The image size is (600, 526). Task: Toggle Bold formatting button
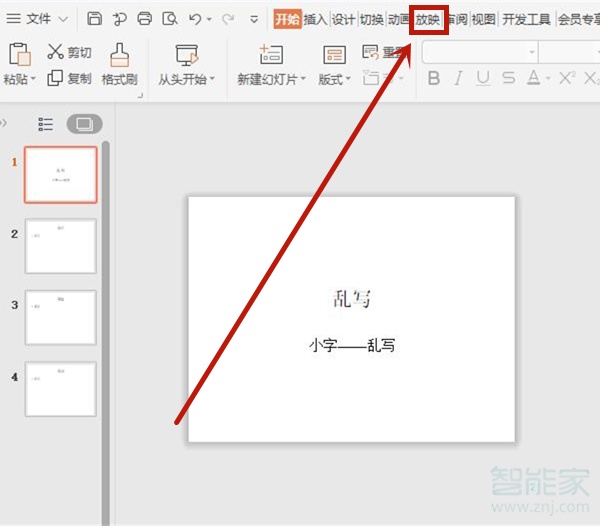click(x=433, y=78)
